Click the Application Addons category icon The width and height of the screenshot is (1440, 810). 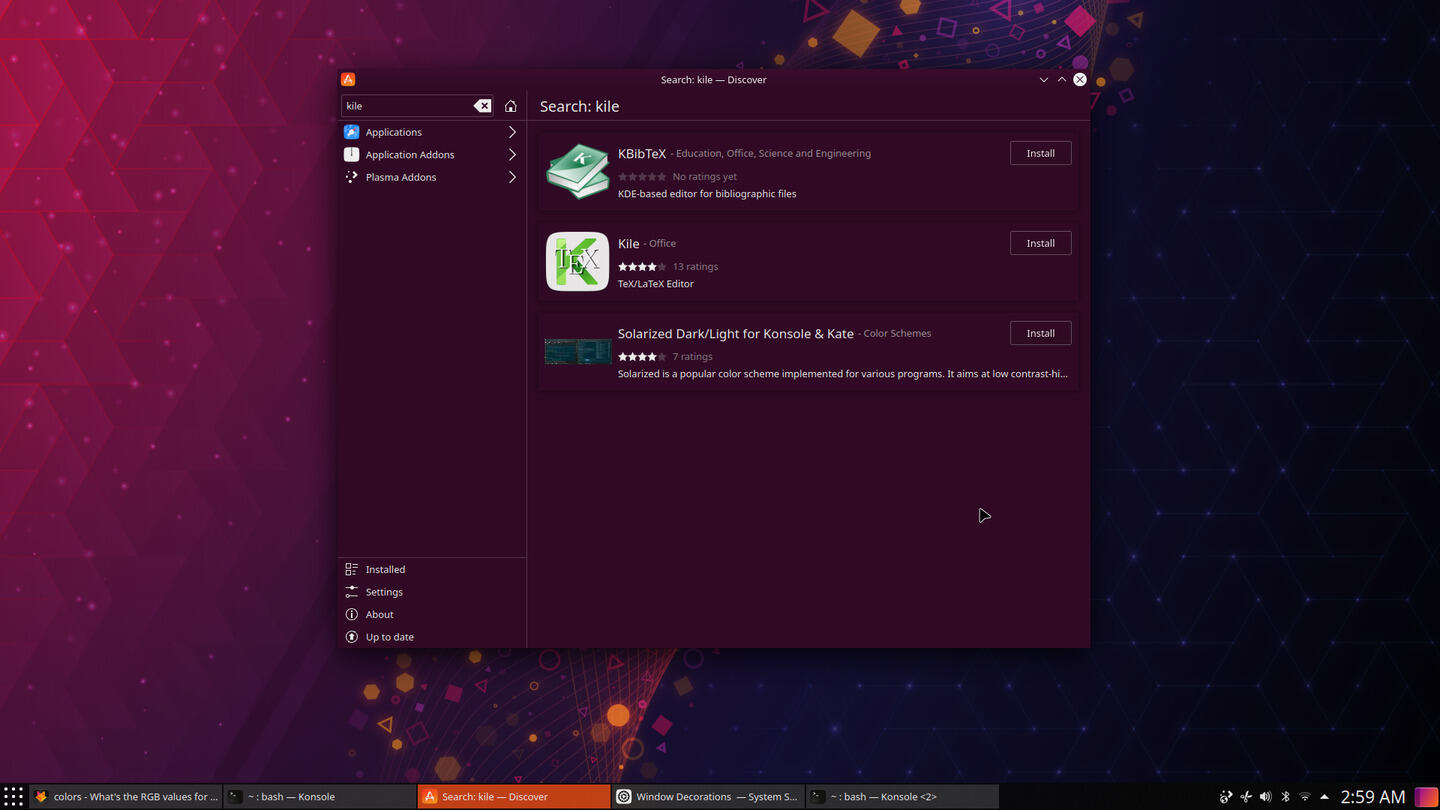pos(351,154)
